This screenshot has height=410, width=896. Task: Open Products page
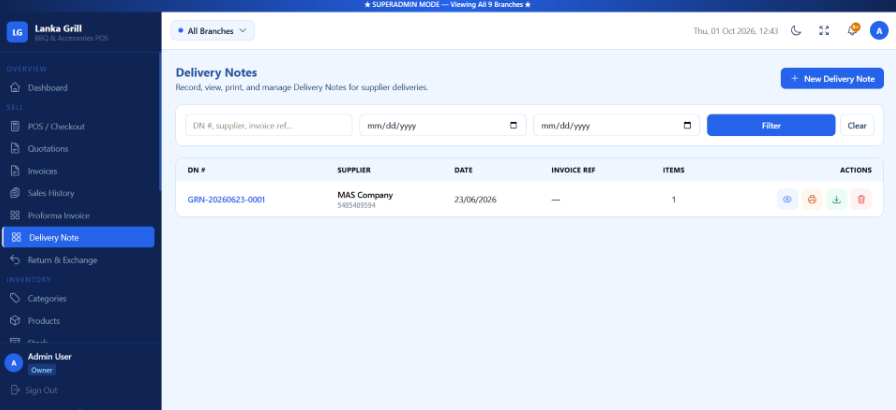point(78,320)
